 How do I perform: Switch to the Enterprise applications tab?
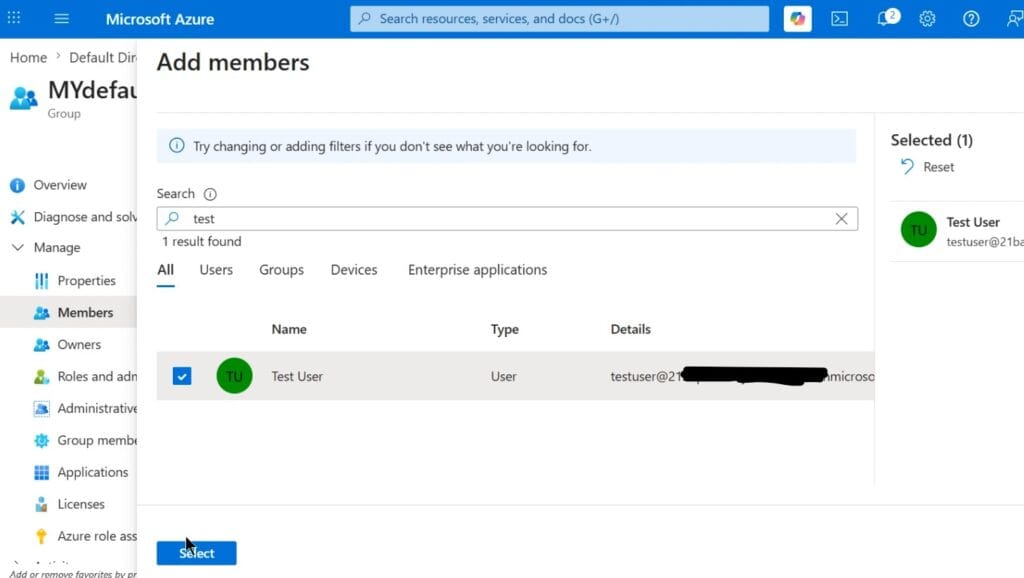[x=477, y=270]
